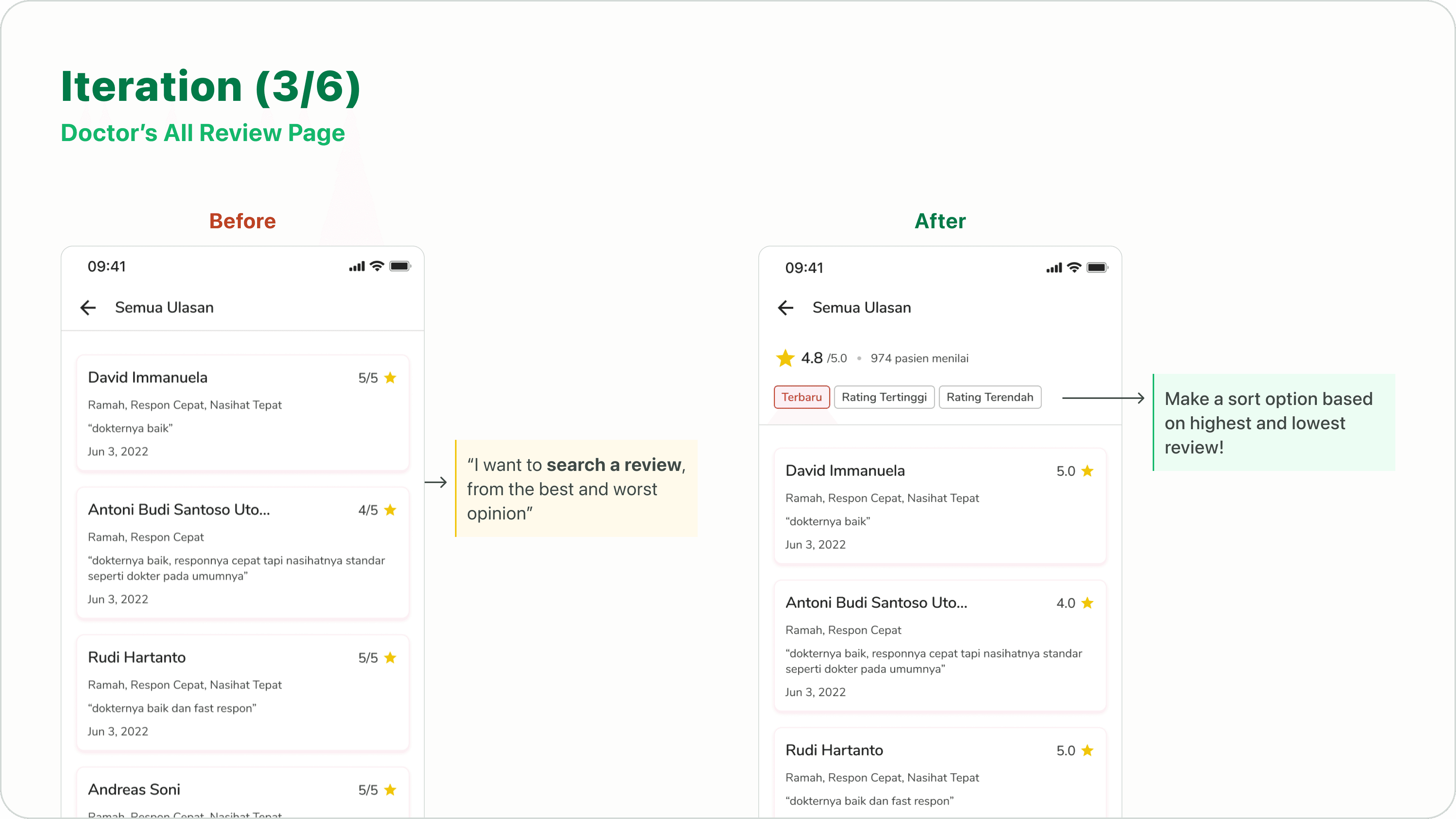Click Rudi Hartanto name in Before screen

[137, 657]
